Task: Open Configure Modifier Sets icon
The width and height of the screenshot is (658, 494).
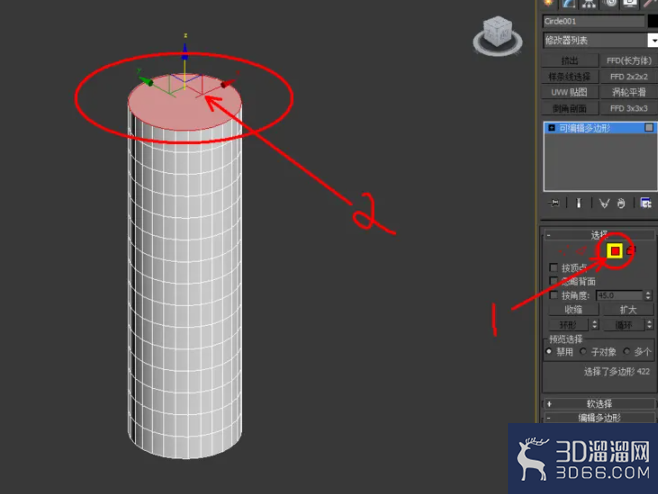Action: 645,204
